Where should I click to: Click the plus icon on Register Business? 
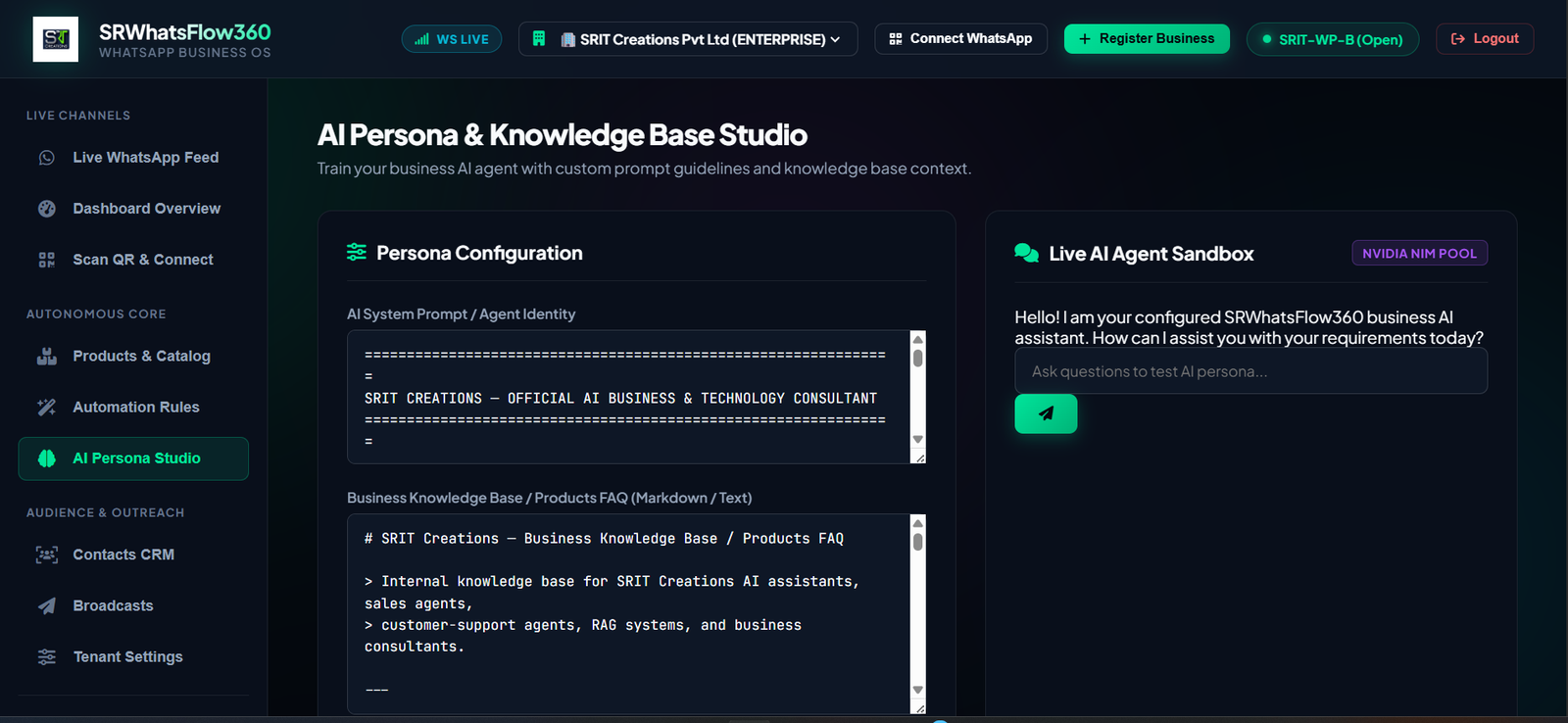(x=1084, y=39)
